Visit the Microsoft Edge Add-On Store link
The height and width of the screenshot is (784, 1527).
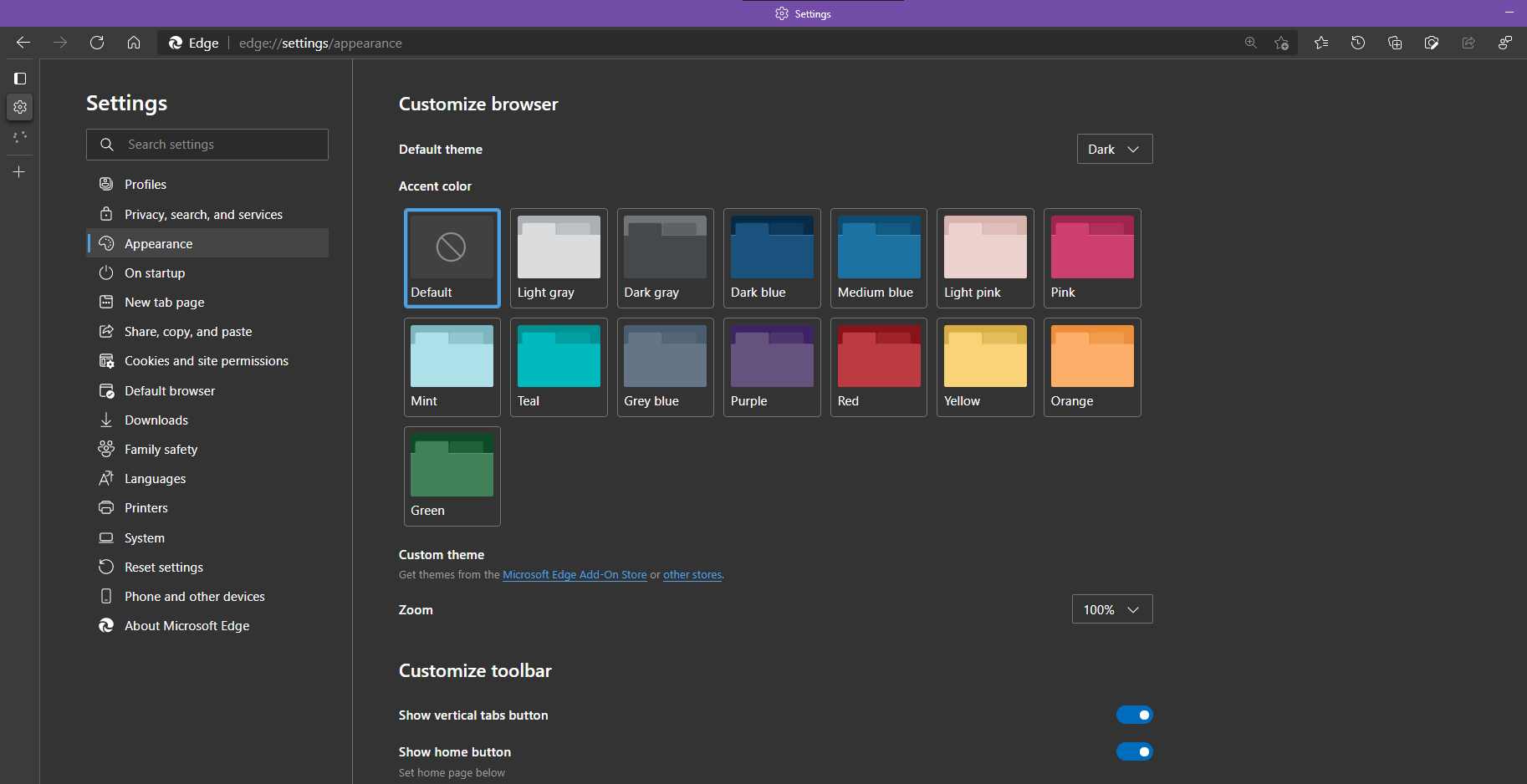[x=575, y=574]
